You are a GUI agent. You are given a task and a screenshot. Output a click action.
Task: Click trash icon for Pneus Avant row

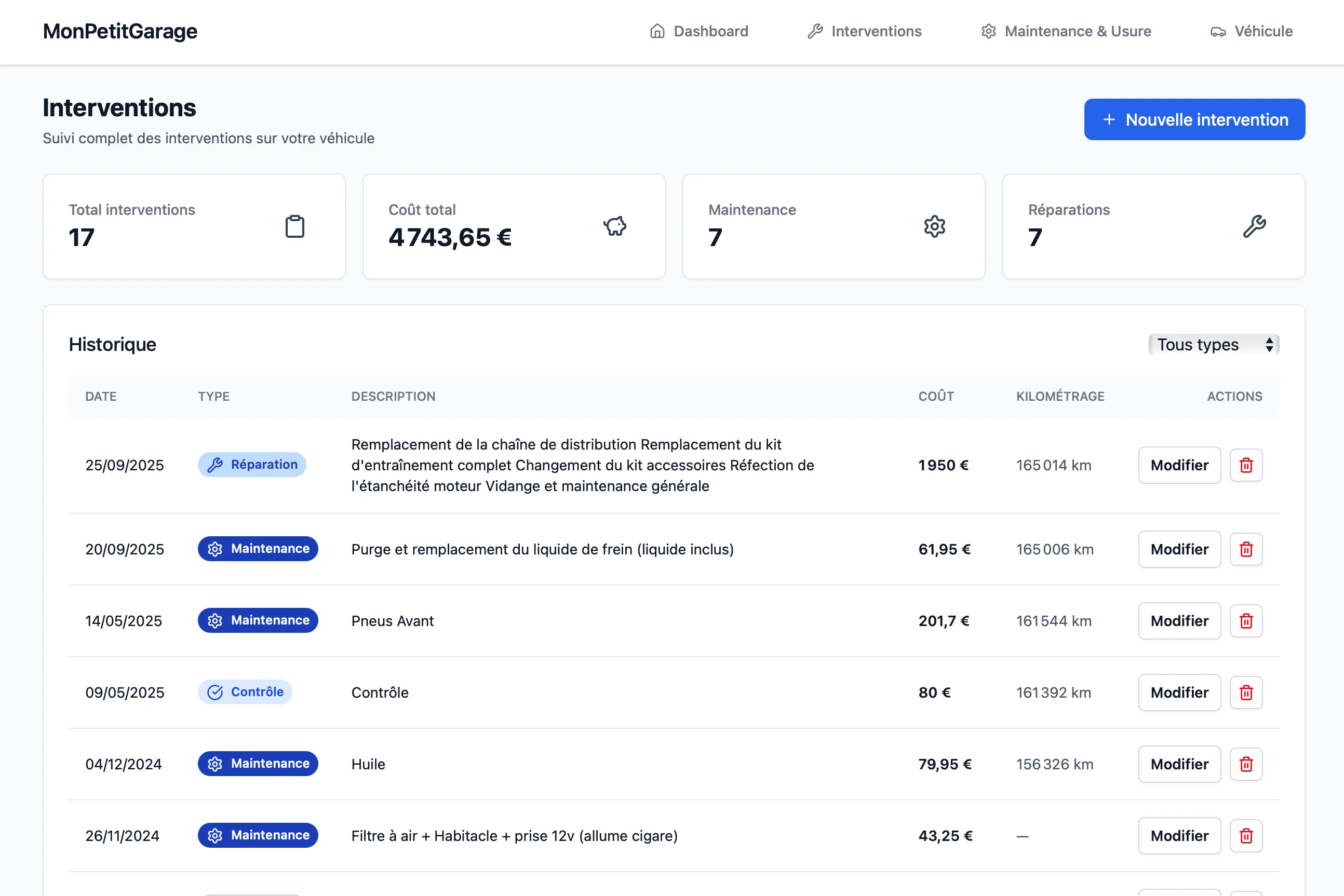pos(1246,620)
